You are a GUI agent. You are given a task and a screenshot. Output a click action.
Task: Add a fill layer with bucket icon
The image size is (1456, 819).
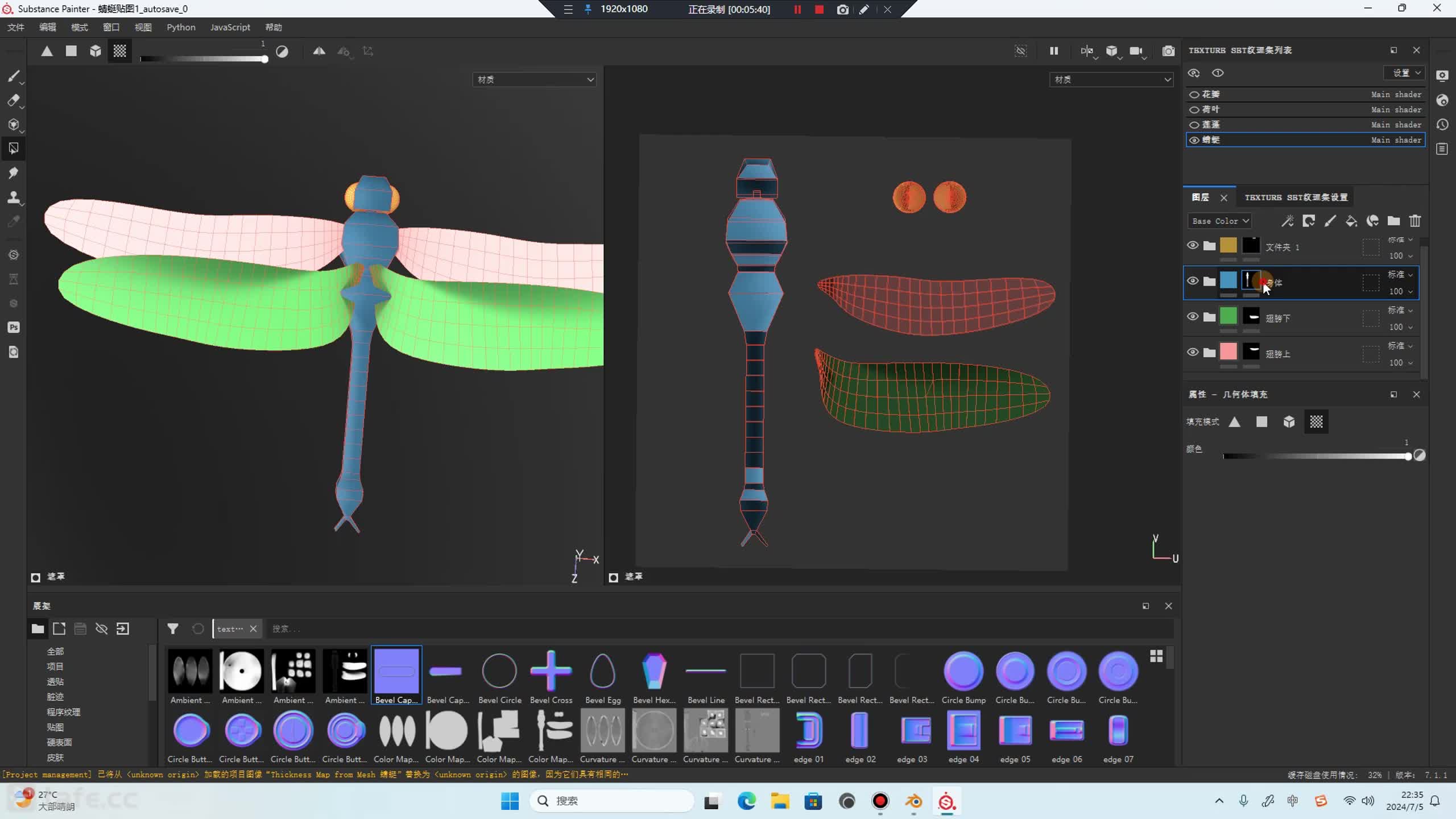pyautogui.click(x=1351, y=221)
